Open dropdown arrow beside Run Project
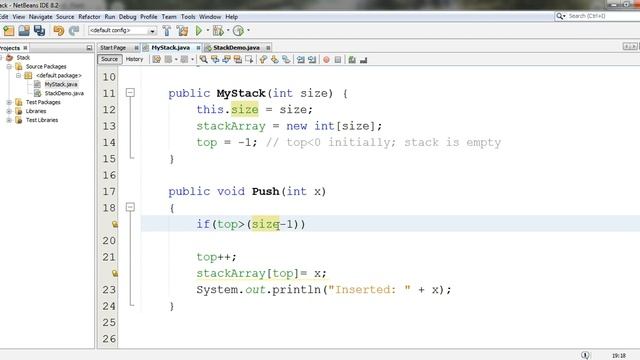640x360 pixels. pyautogui.click(x=207, y=31)
